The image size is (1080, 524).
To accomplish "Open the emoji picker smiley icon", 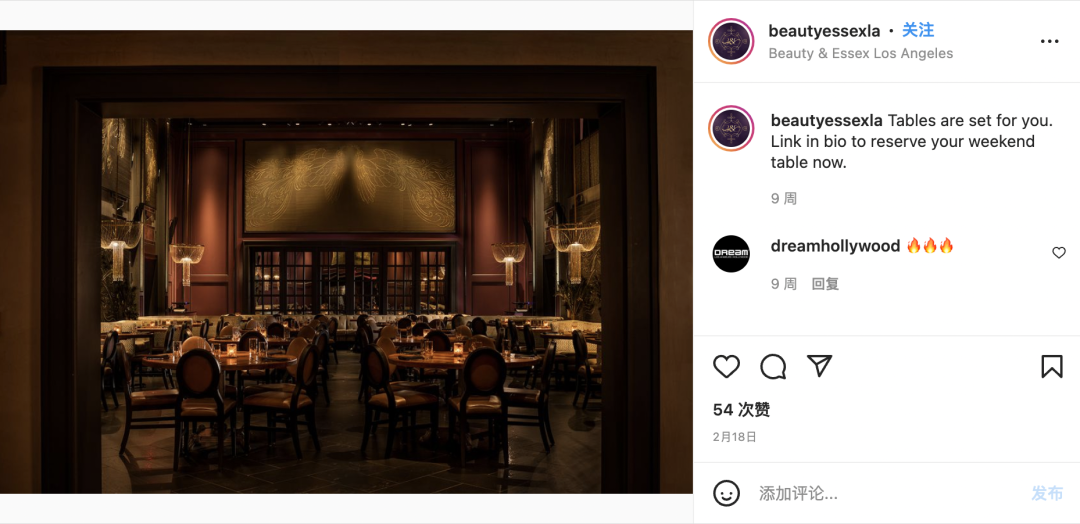I will pyautogui.click(x=726, y=493).
